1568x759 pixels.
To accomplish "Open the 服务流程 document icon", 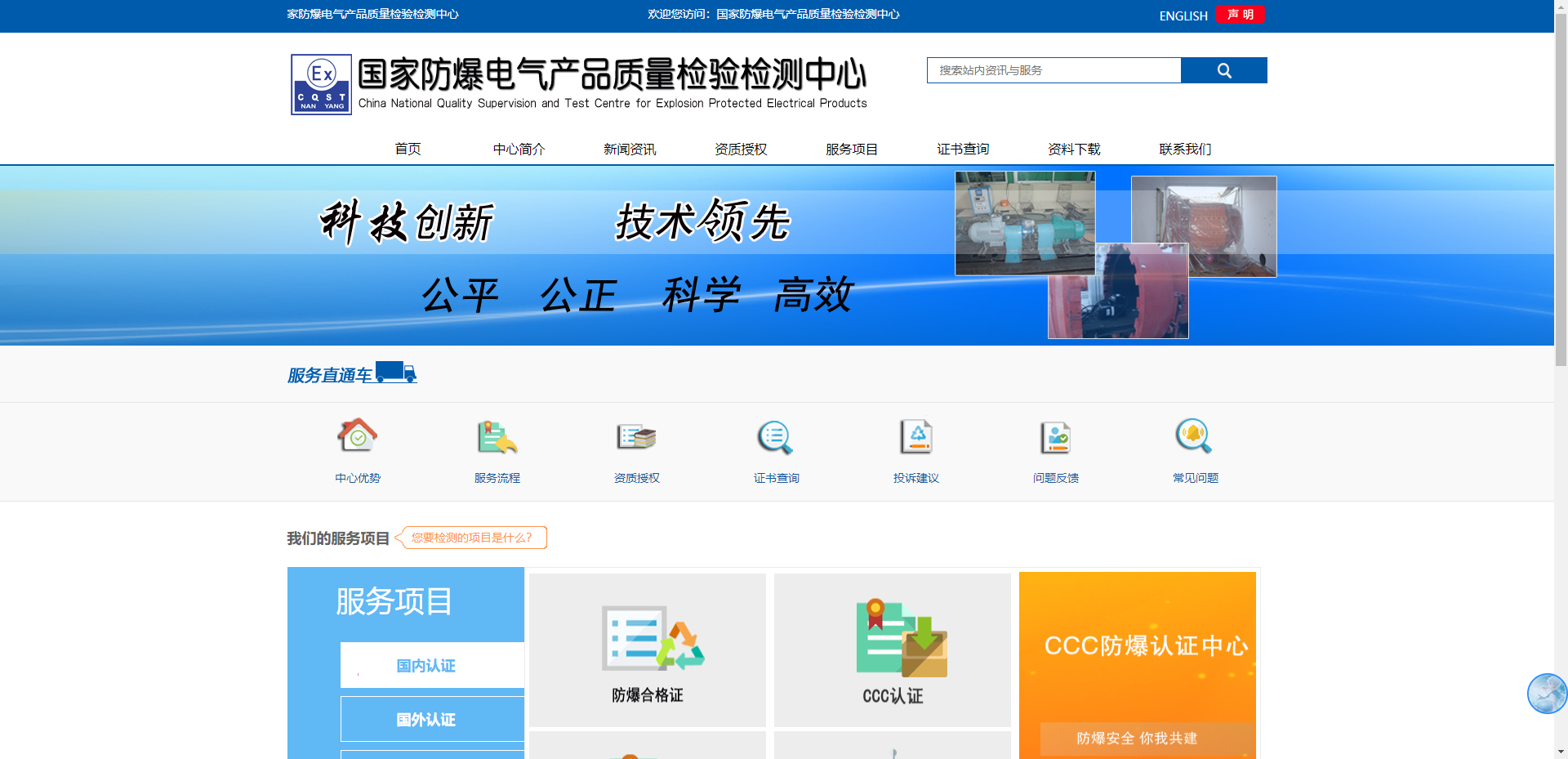I will 496,438.
